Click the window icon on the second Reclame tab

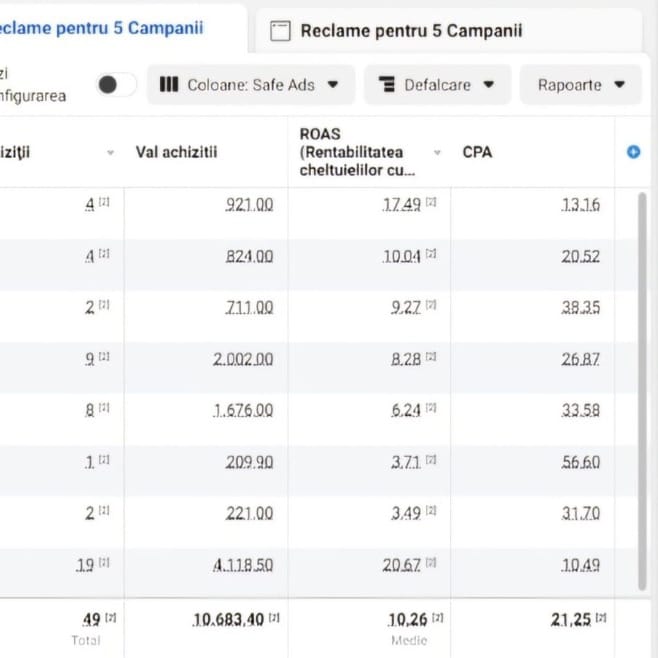(281, 31)
